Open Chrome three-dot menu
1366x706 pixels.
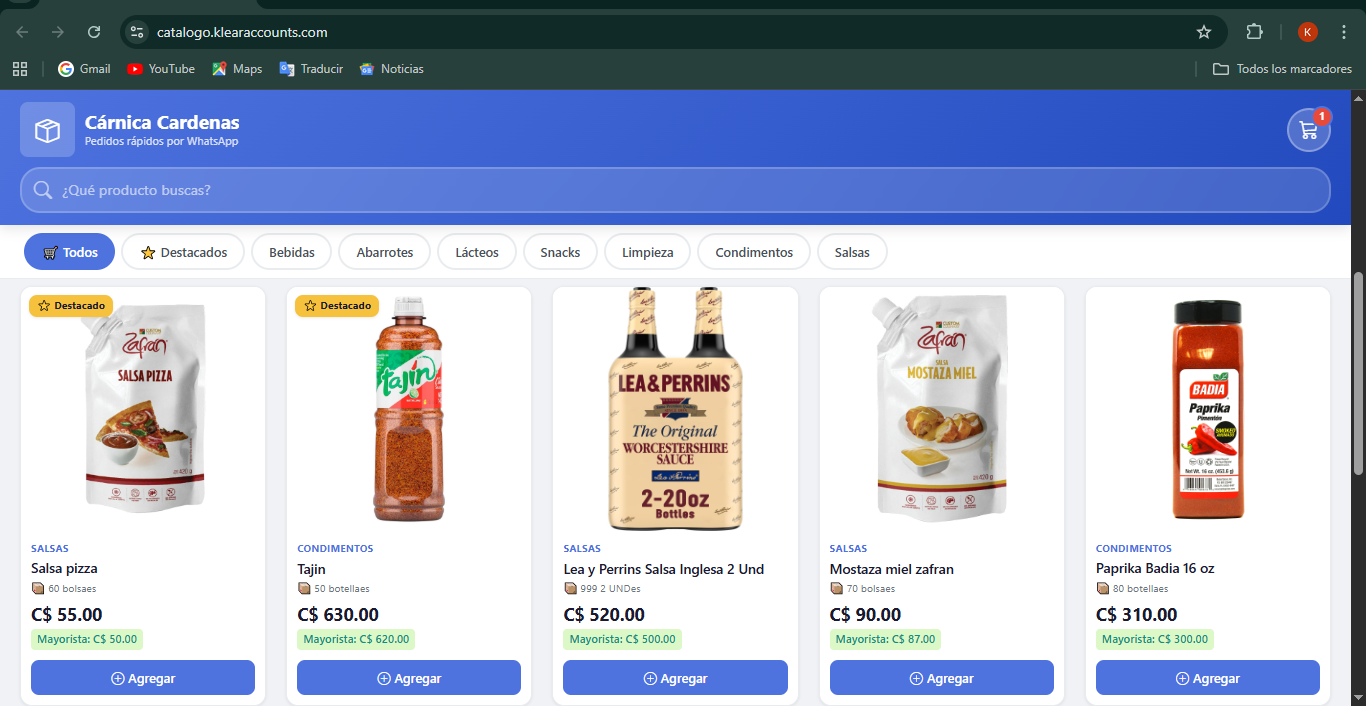(1344, 32)
